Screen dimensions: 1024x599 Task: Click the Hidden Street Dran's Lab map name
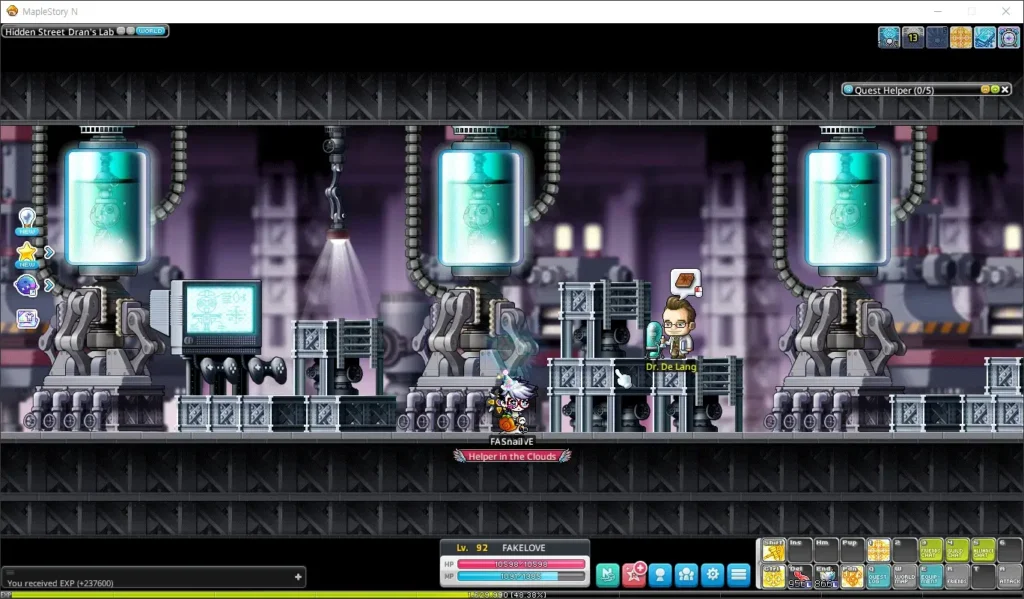pos(59,31)
